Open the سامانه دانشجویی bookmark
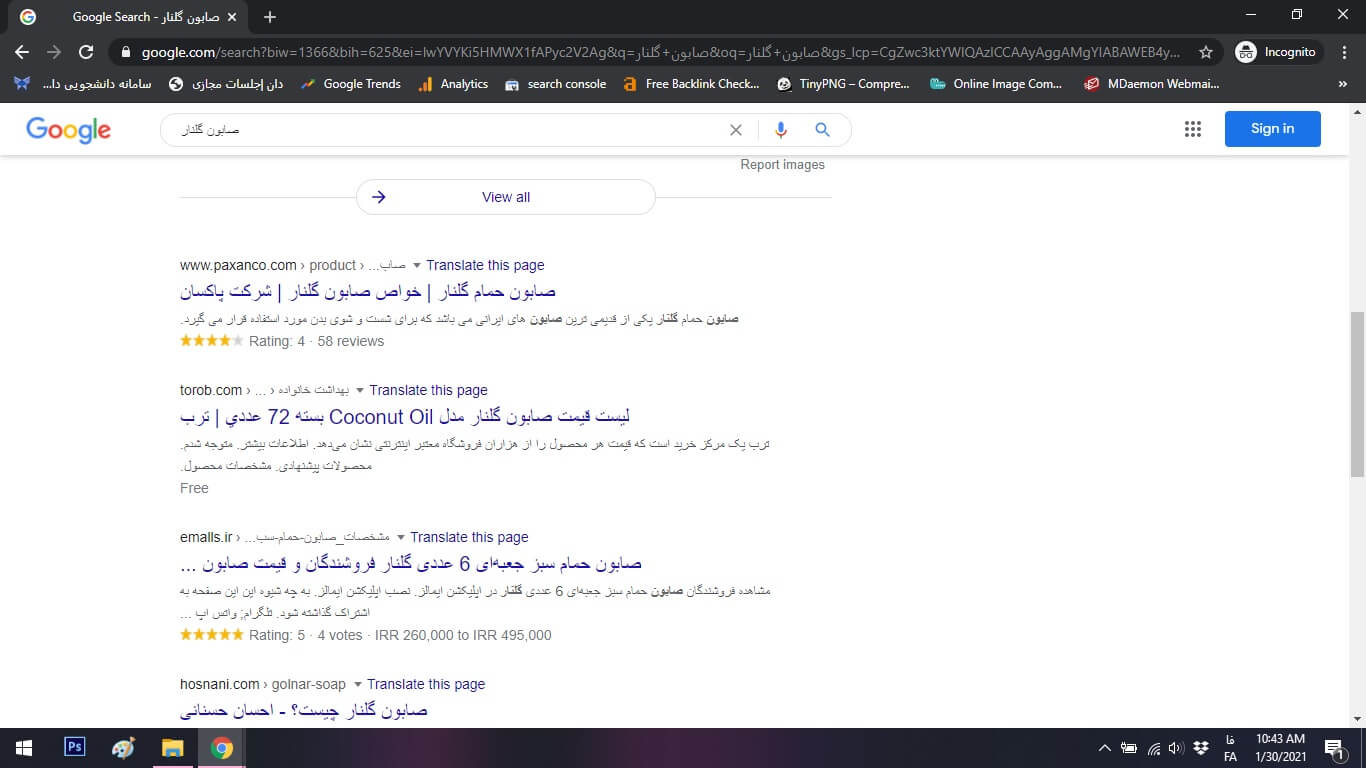Screen dimensions: 1366x768 [83, 84]
